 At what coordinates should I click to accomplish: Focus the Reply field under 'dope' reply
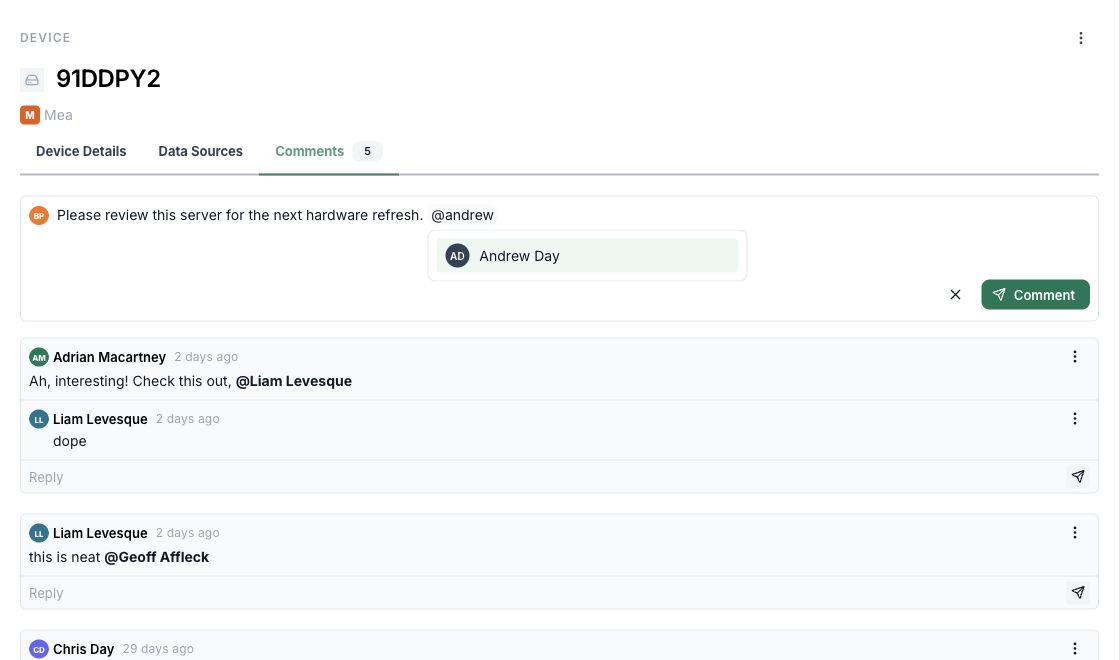pyautogui.click(x=543, y=477)
